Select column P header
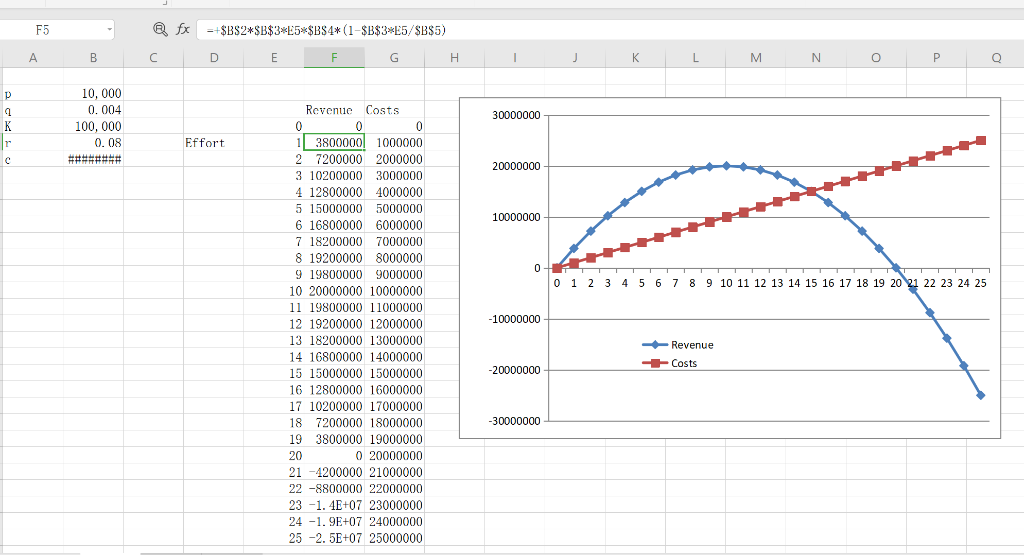Image resolution: width=1024 pixels, height=555 pixels. coord(936,57)
